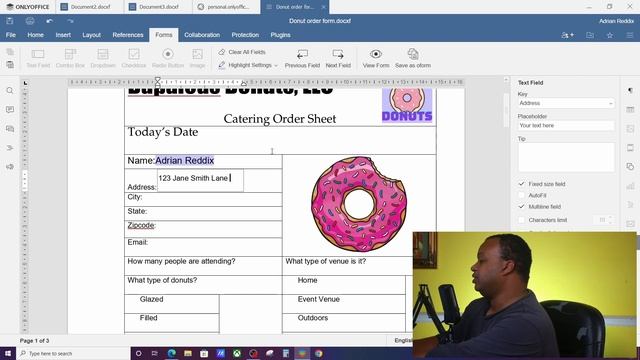Viewport: 640px width, 360px height.
Task: Open view settings hamburger menu in header
Action: tap(630, 35)
